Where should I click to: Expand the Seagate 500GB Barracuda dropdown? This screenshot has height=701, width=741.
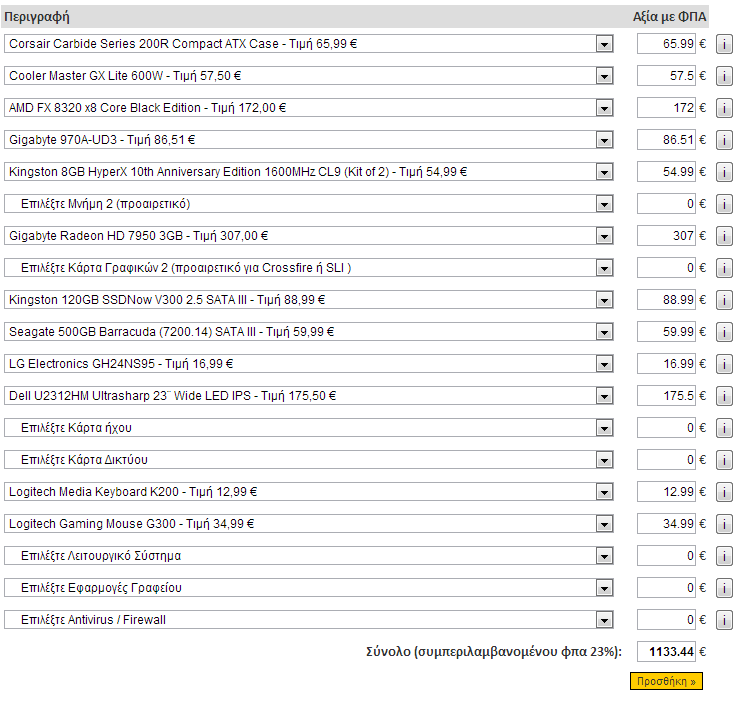pyautogui.click(x=309, y=332)
